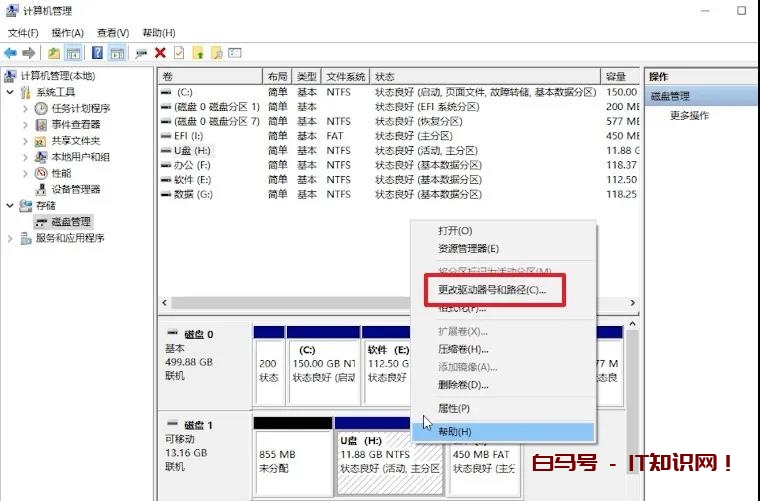Click the 文件系统 column header
This screenshot has width=760, height=501.
point(345,77)
